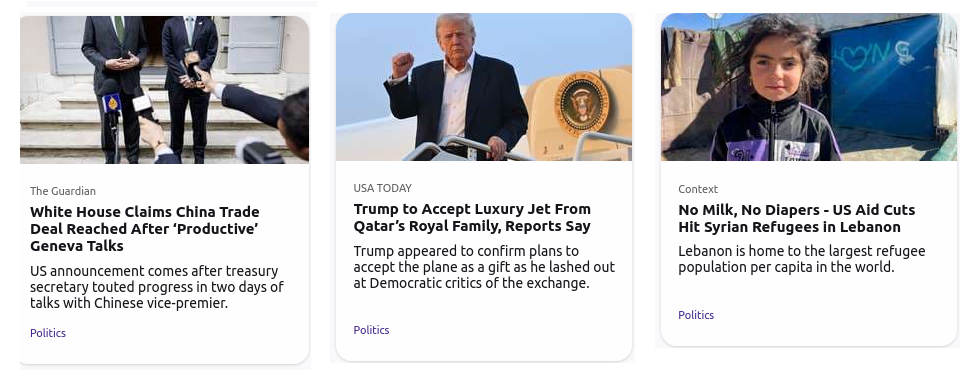Open summary about Lebanon's largest refugee population
The image size is (976, 388).
coord(802,259)
